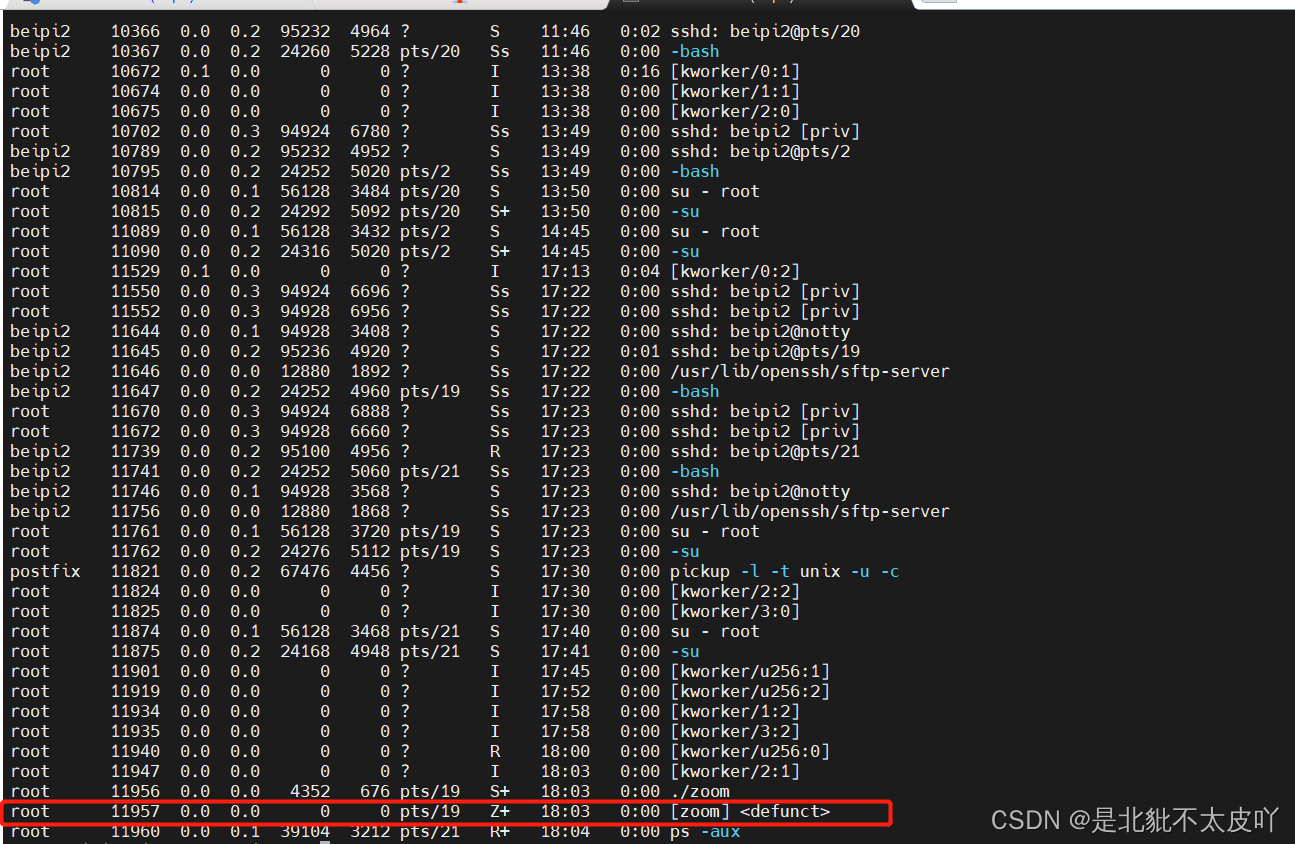Click the command 'sshd: beipi2@pts/20'
Viewport: 1295px width, 844px height.
click(765, 31)
